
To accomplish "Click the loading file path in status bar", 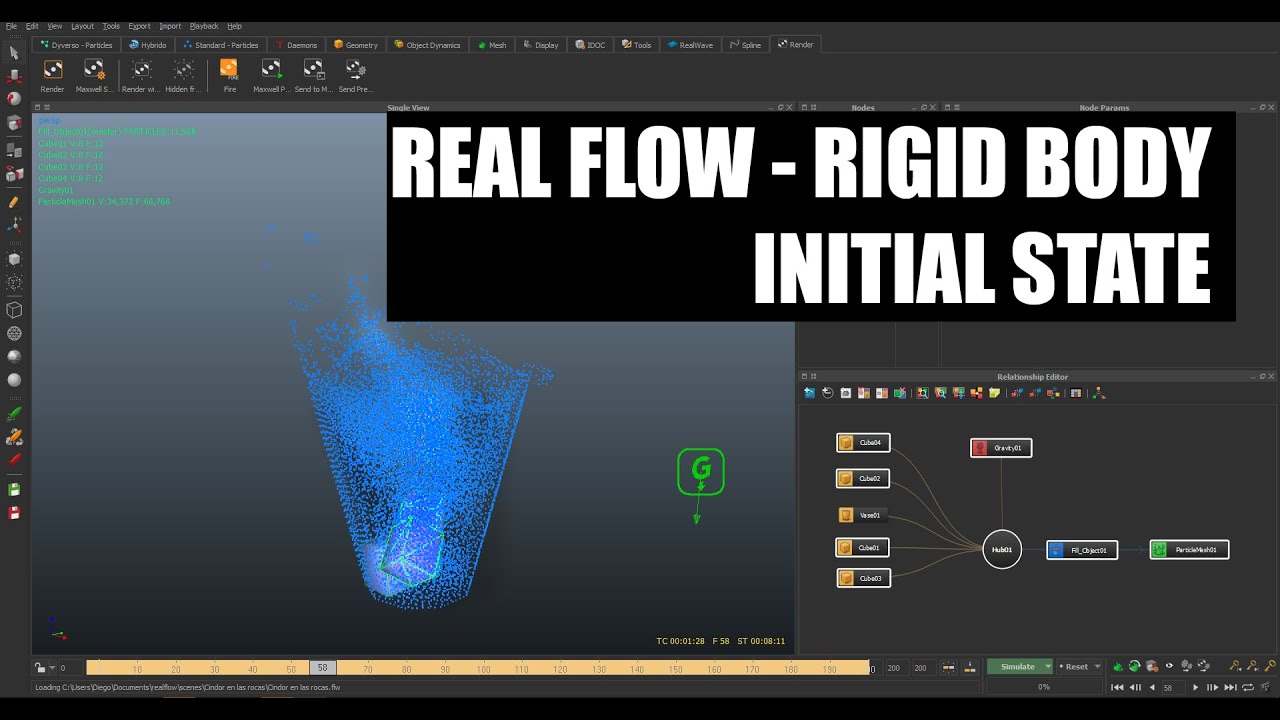I will tap(188, 688).
